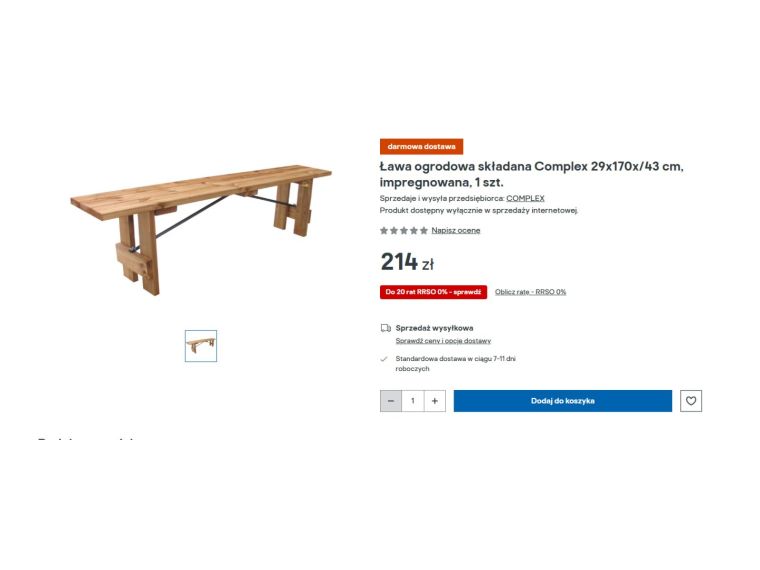The height and width of the screenshot is (570, 760).
Task: Increase quantity with the plus button
Action: (435, 401)
